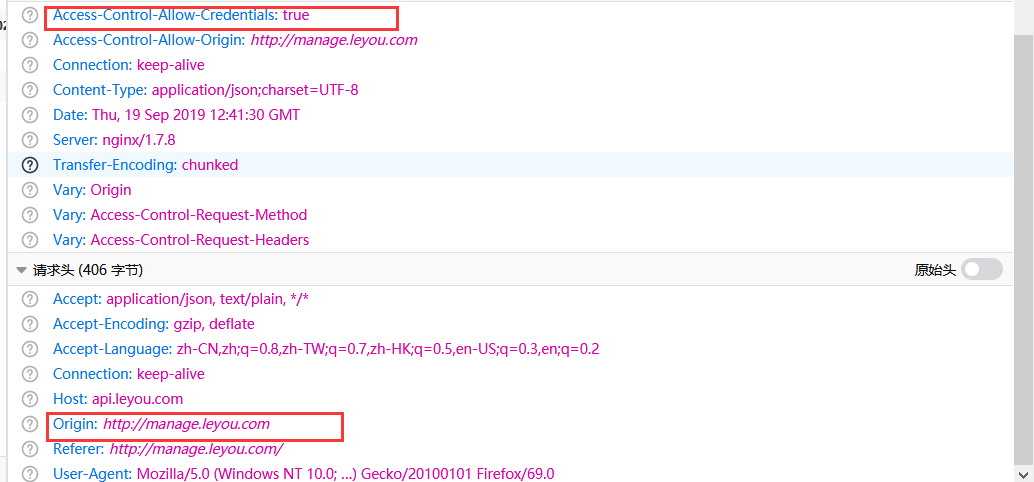
Task: Click help icon beside Access-Control-Allow-Credentials header
Action: 30,15
